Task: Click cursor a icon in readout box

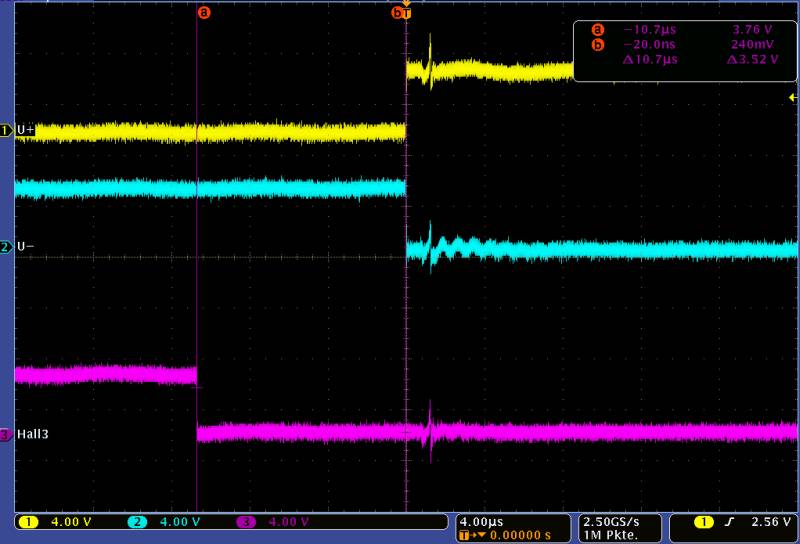Action: coord(597,30)
